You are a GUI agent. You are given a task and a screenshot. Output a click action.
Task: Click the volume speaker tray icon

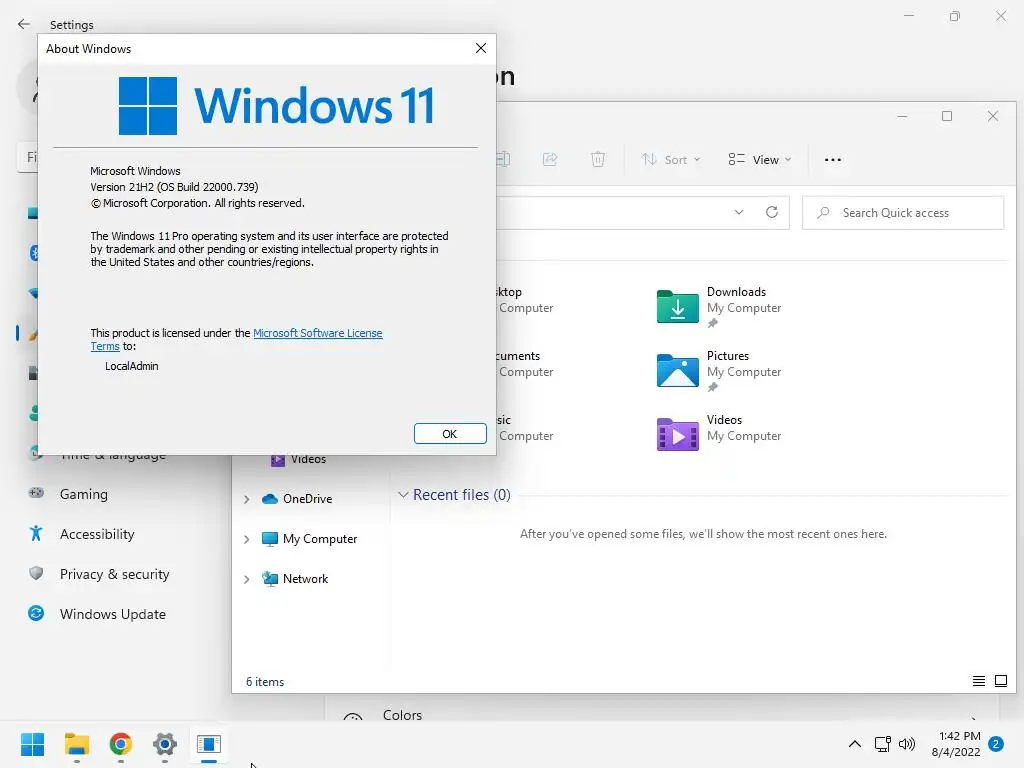tap(906, 744)
